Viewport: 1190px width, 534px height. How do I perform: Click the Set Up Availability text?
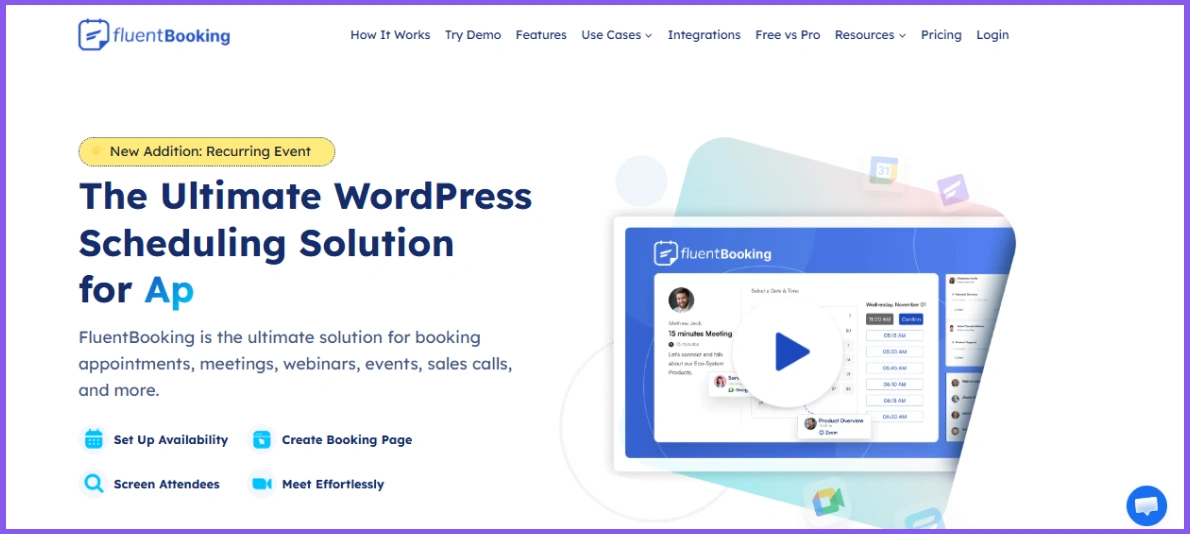click(171, 440)
